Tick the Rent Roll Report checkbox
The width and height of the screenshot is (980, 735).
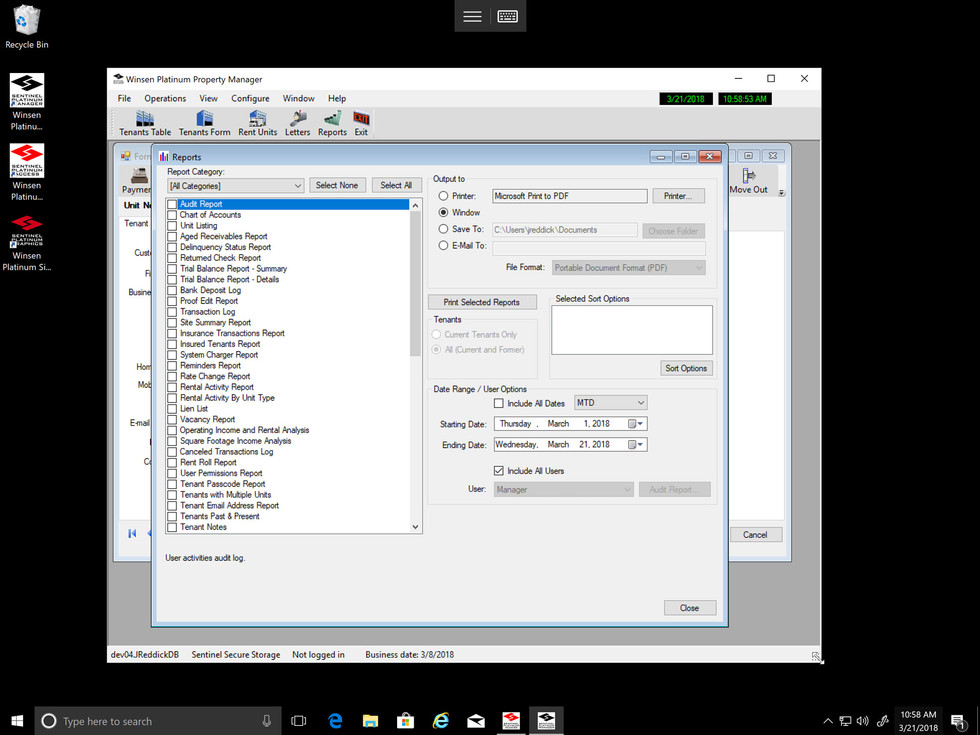(x=172, y=462)
